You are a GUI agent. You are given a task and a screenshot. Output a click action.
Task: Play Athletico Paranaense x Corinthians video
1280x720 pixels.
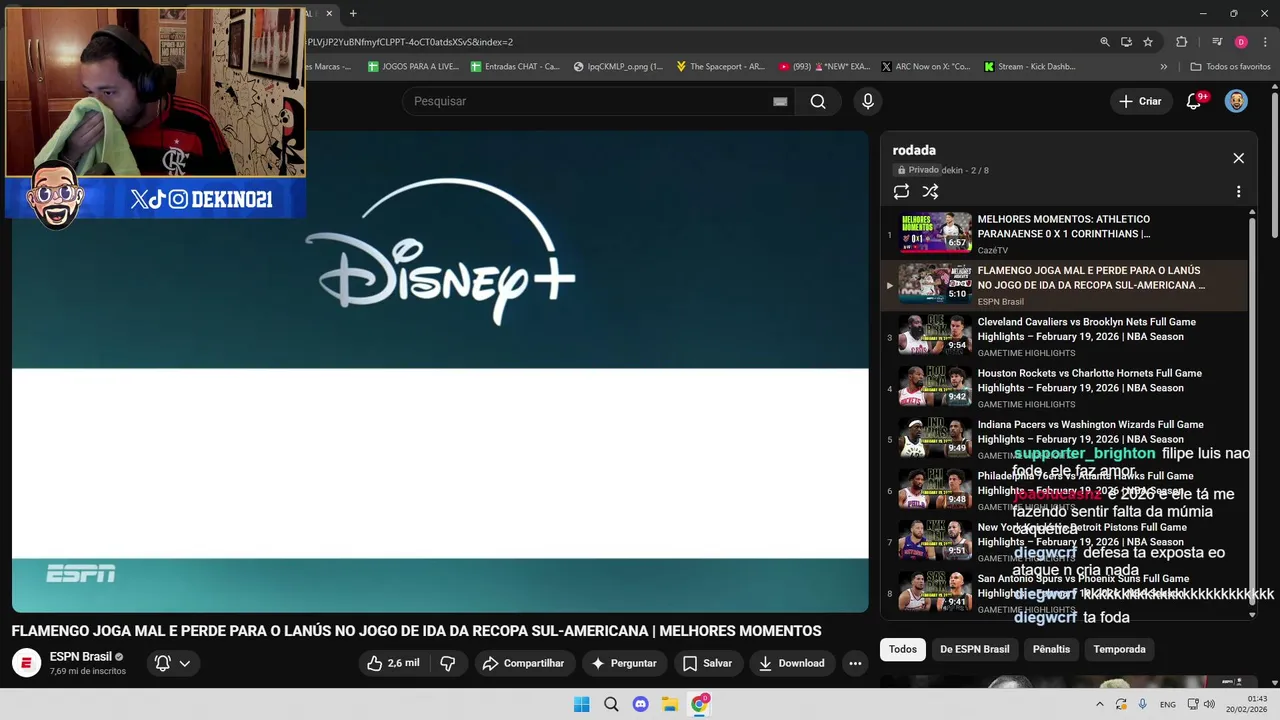(1064, 234)
